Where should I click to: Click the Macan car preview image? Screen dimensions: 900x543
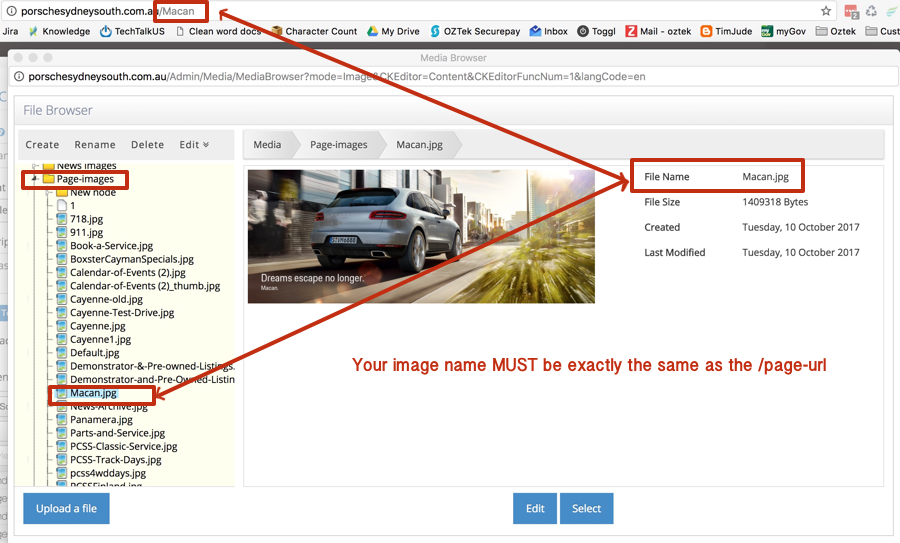[x=421, y=236]
